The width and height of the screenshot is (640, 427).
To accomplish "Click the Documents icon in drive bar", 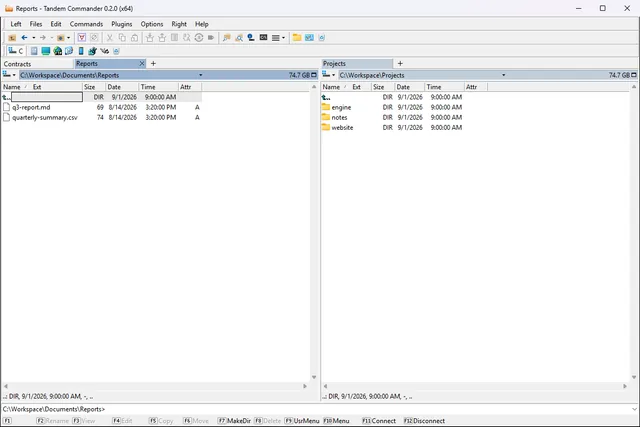I will point(34,51).
